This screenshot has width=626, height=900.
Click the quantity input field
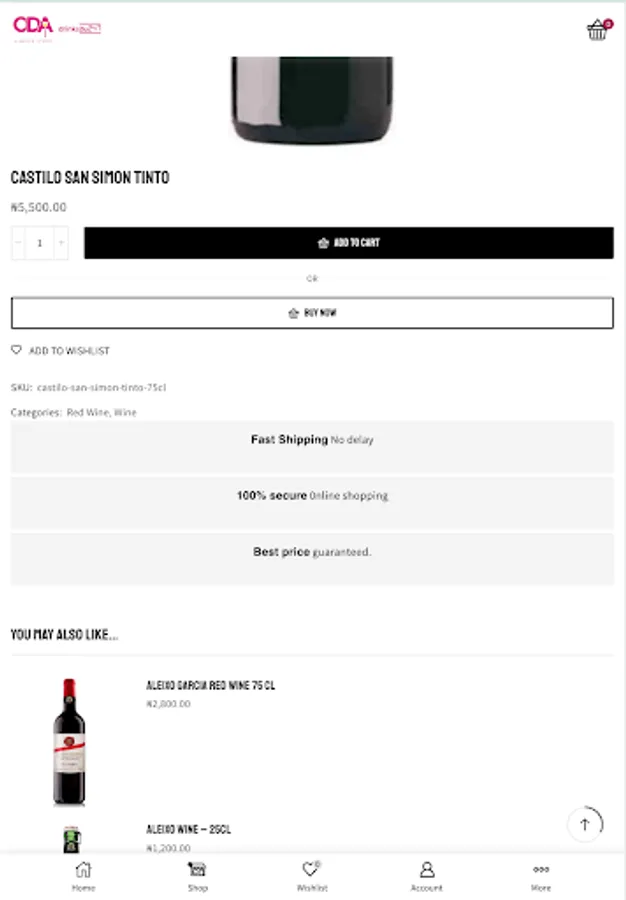coord(40,243)
